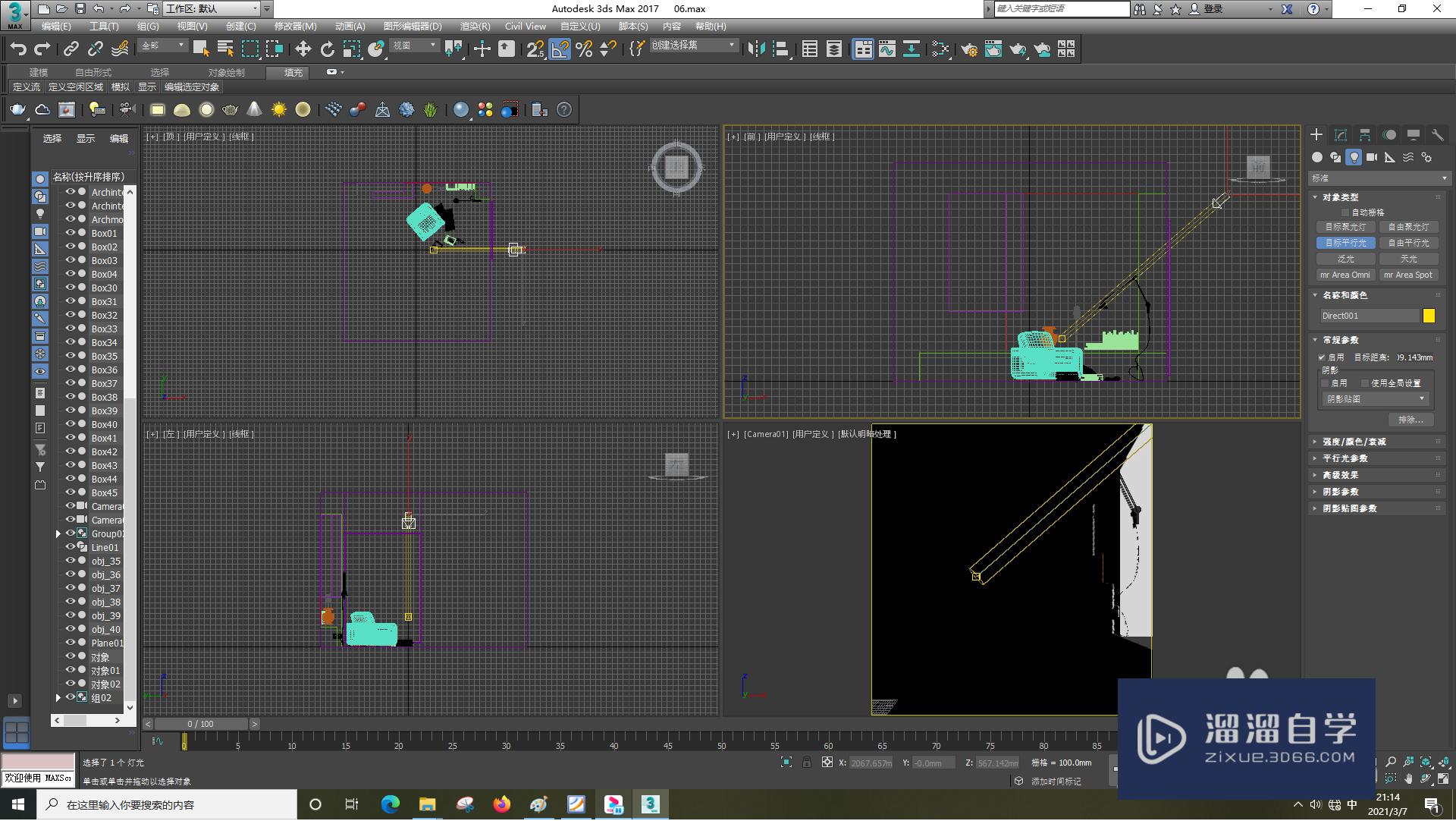Expand the Group02 tree item arrow
1456x821 pixels.
pyautogui.click(x=58, y=533)
